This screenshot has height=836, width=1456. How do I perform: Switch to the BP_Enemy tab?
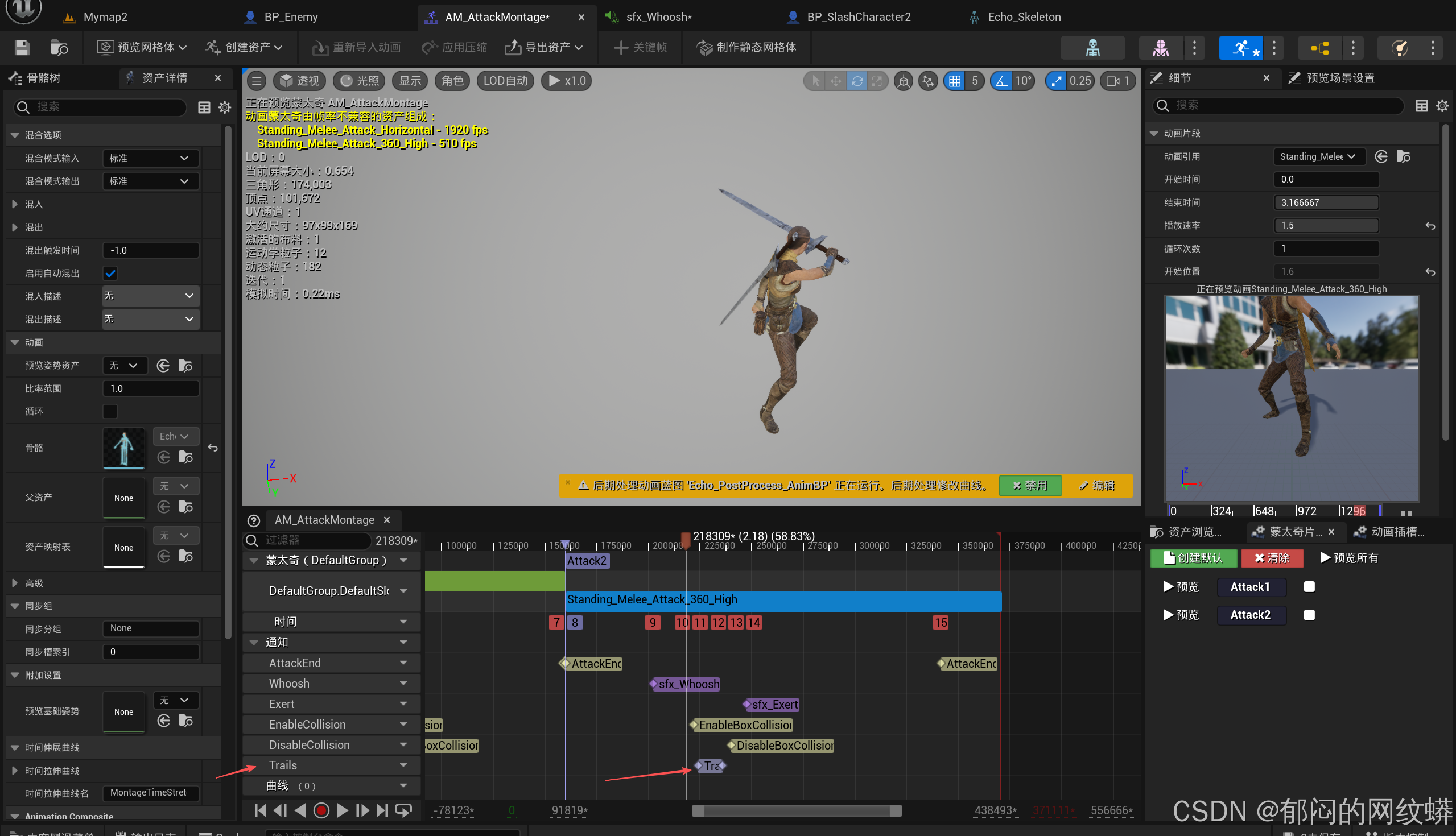[x=290, y=16]
